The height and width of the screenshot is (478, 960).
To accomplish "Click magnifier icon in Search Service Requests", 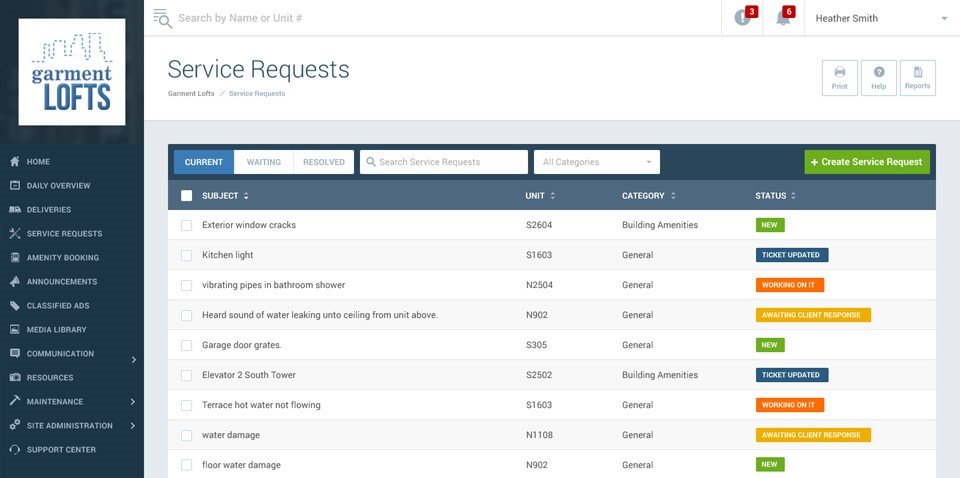I will click(370, 162).
